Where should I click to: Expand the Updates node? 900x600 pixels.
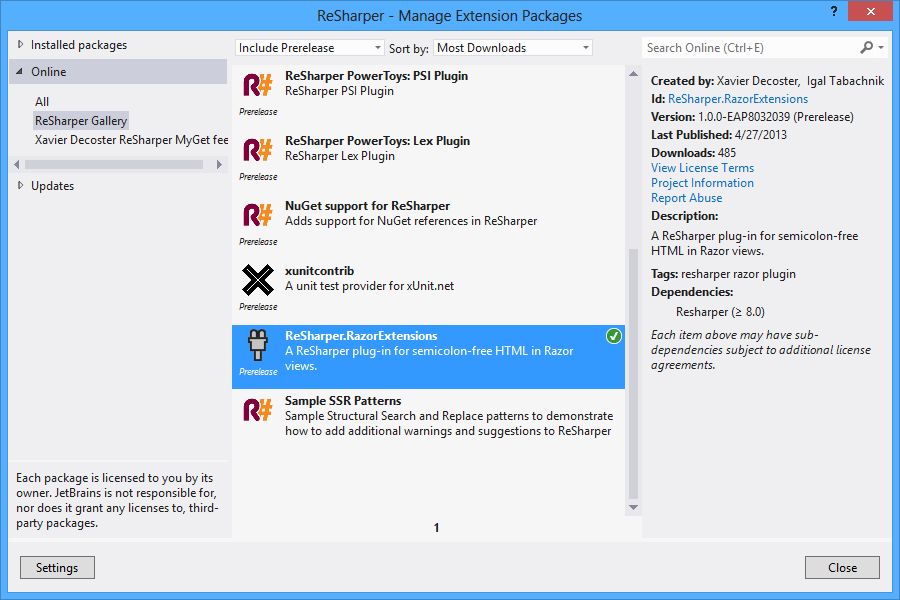pos(20,185)
